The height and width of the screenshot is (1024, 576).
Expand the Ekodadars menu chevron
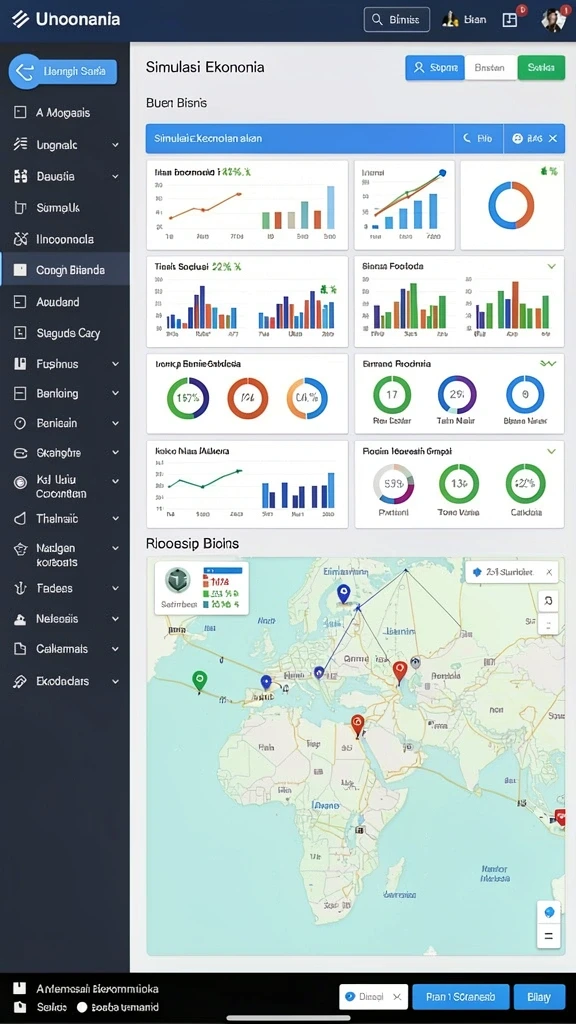click(115, 681)
